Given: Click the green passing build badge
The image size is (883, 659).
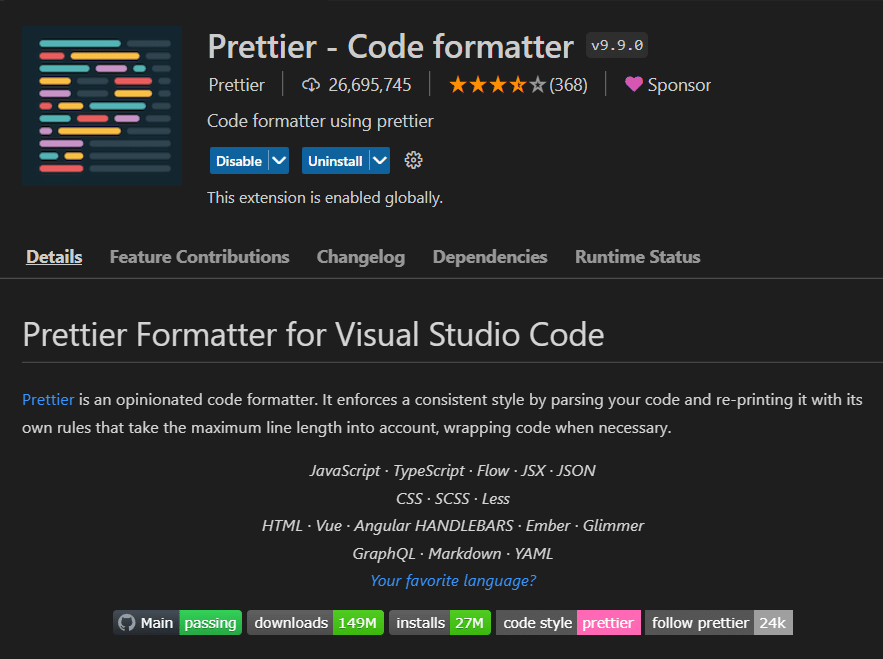Looking at the screenshot, I should click(x=210, y=622).
